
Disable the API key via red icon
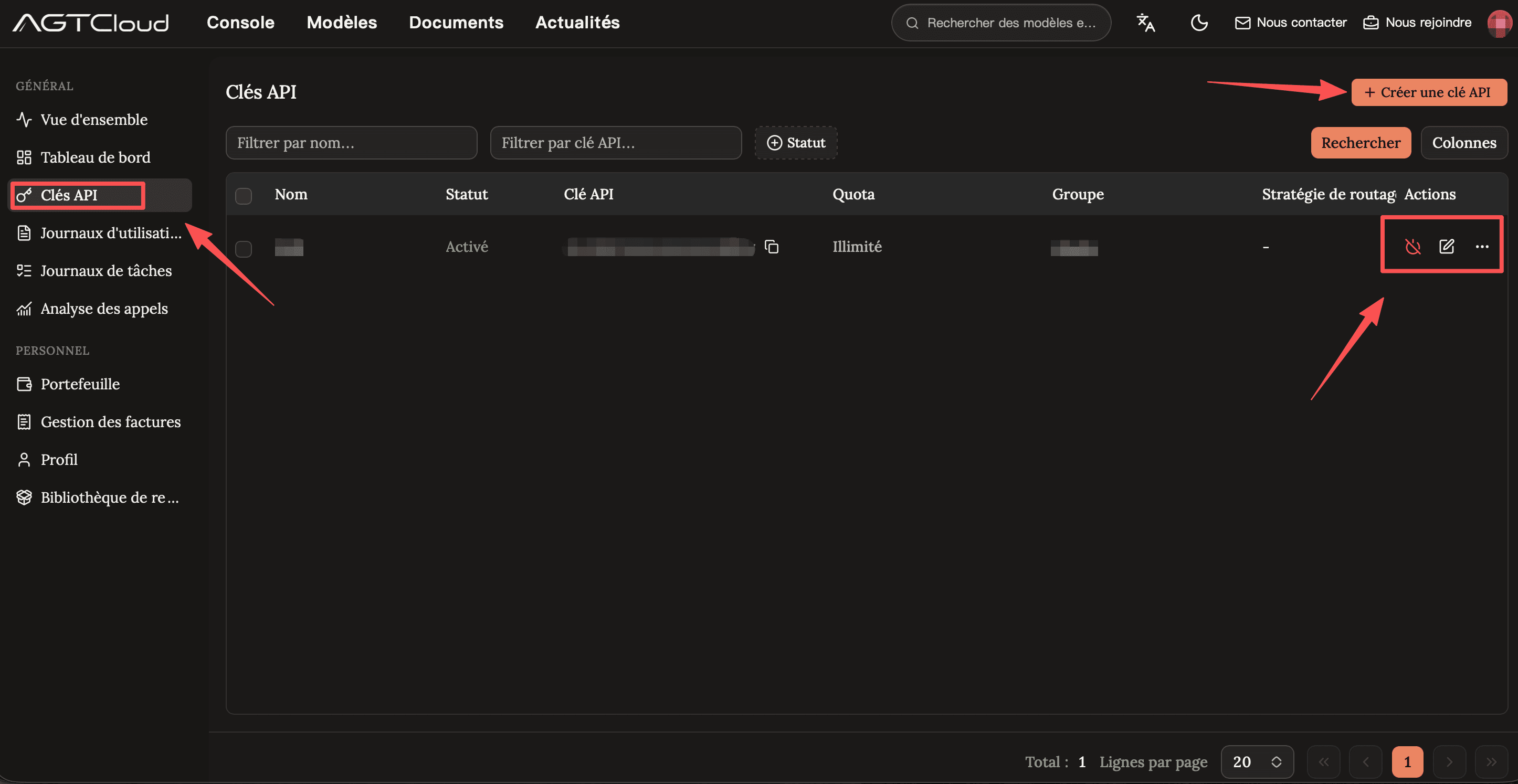1412,246
